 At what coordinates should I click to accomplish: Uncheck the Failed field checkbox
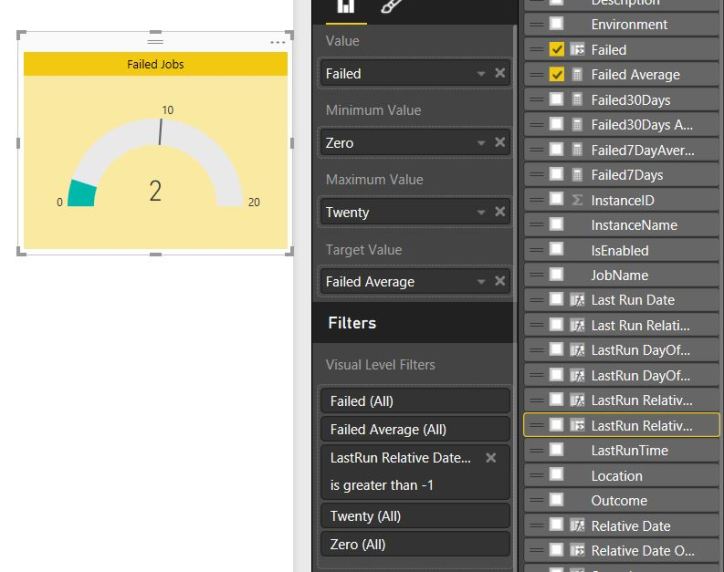pos(556,49)
